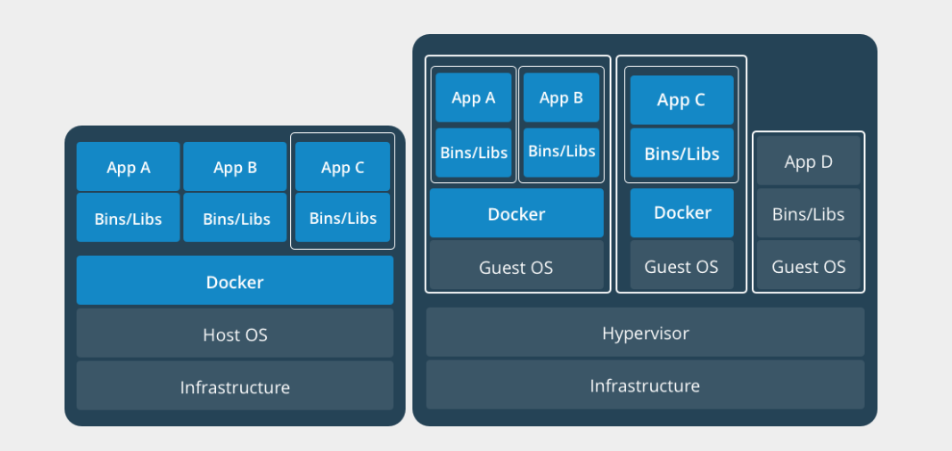Select Bins/Libs under App B, Hypervisor diagram
This screenshot has width=952, height=451.
point(561,152)
